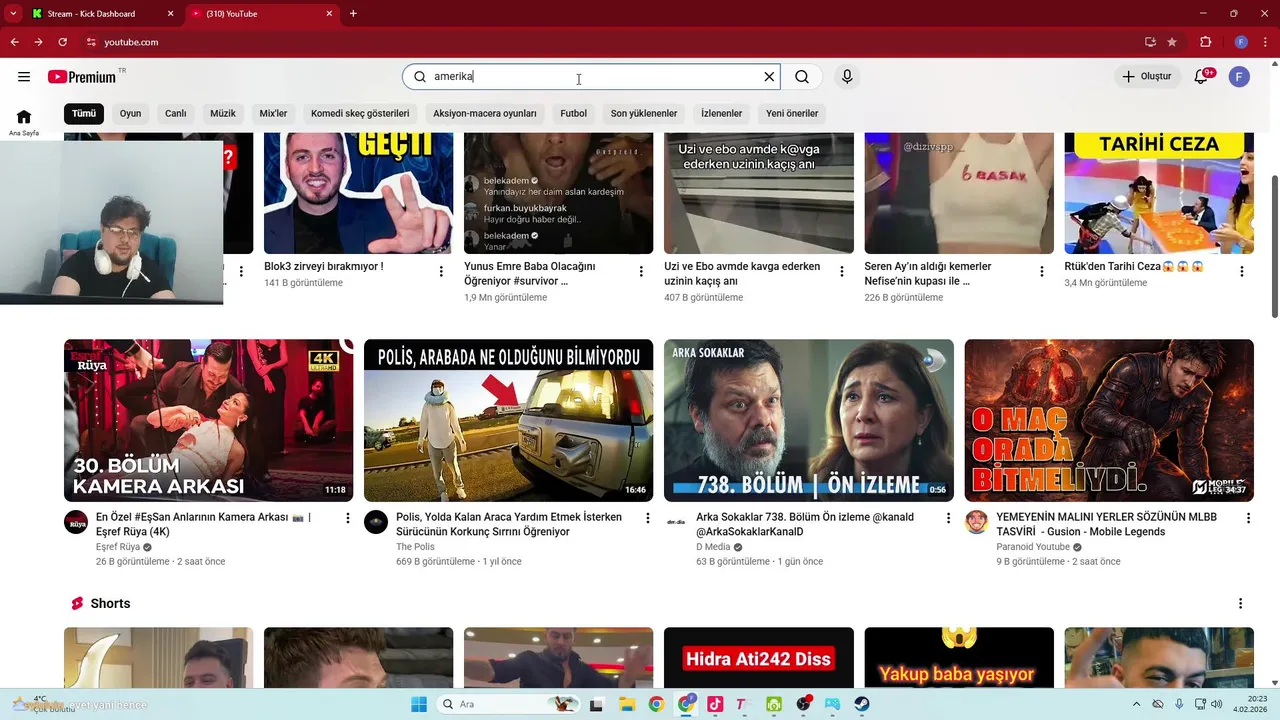Open Chrome profile avatar
Viewport: 1280px width, 720px height.
coord(1241,42)
